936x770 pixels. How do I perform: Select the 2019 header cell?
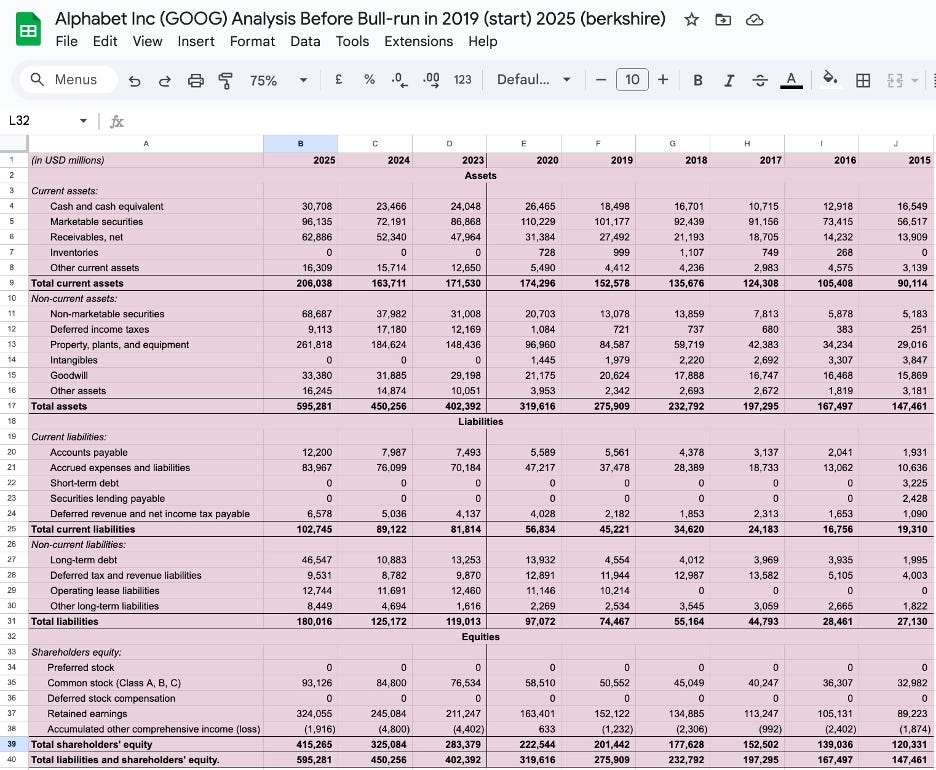click(598, 160)
